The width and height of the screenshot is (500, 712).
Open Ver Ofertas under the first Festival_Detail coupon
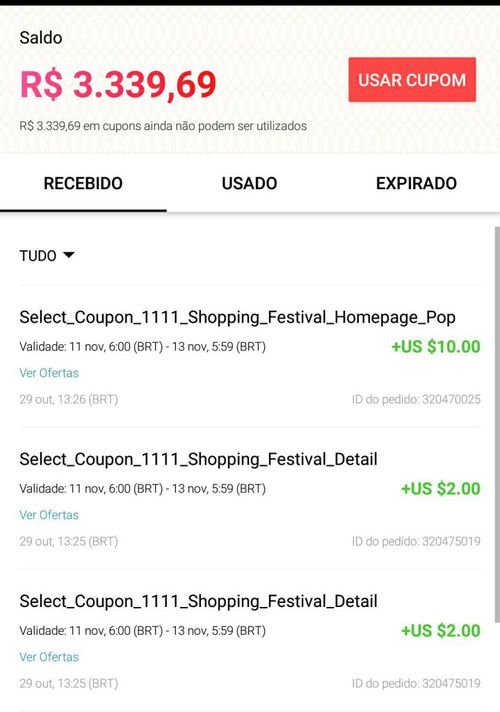(x=49, y=515)
